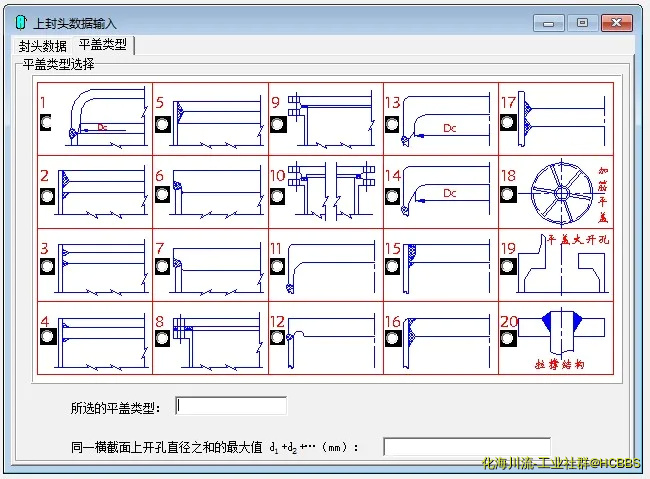
Task: Click the type 5 welded cover diagram
Action: [x=216, y=122]
